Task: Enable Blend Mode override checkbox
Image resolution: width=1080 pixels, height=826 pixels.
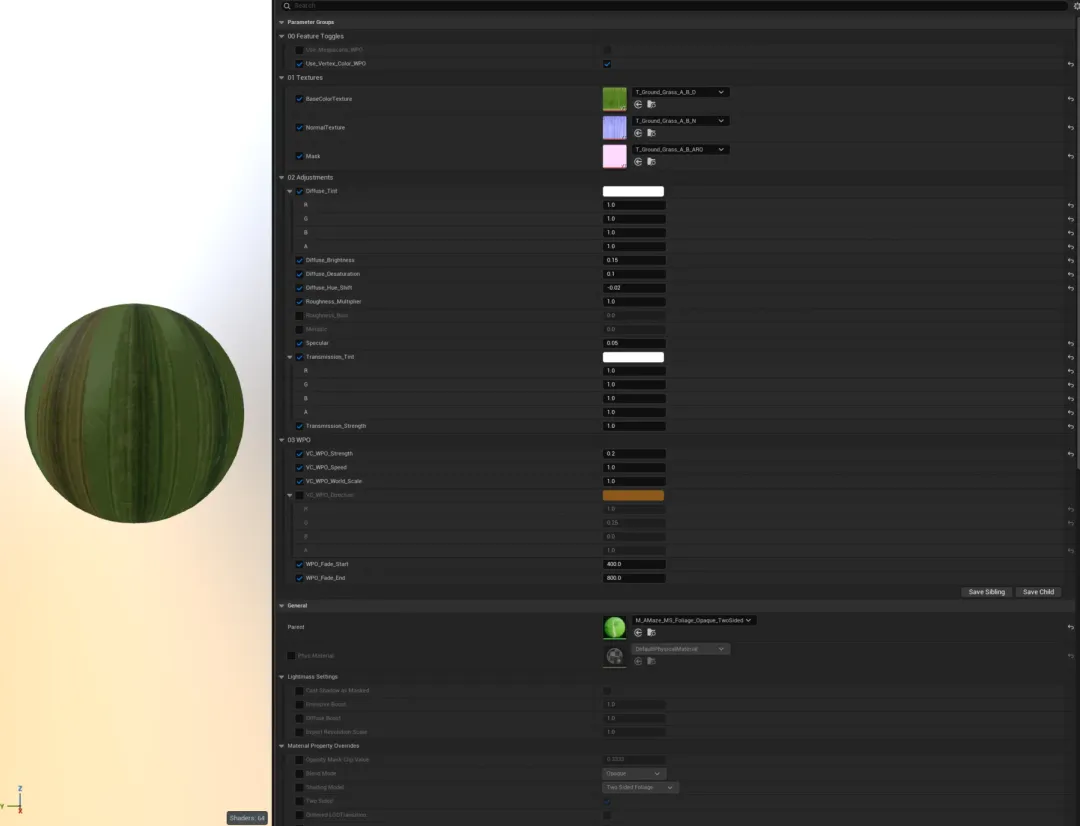Action: (299, 774)
